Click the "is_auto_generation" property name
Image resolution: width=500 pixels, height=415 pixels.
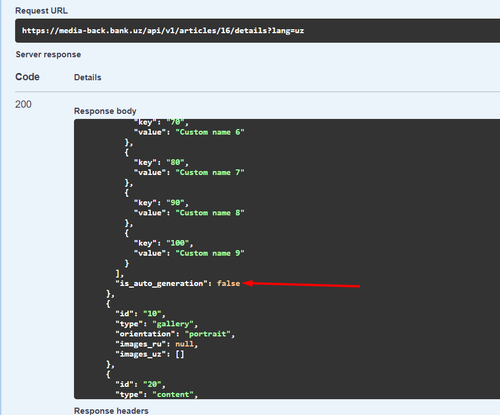tap(161, 284)
